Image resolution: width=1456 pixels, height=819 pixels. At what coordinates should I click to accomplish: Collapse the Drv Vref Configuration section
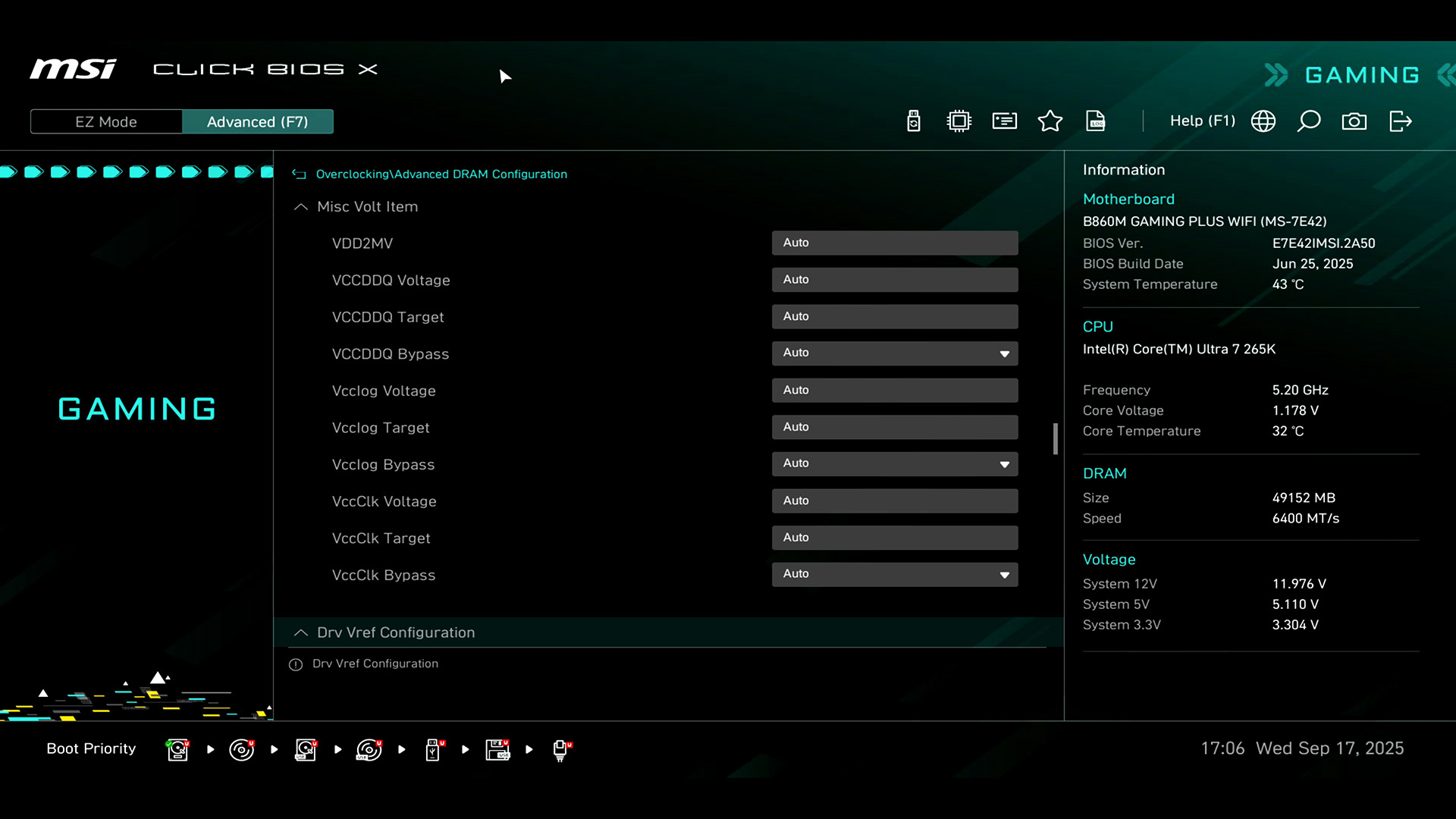(301, 632)
